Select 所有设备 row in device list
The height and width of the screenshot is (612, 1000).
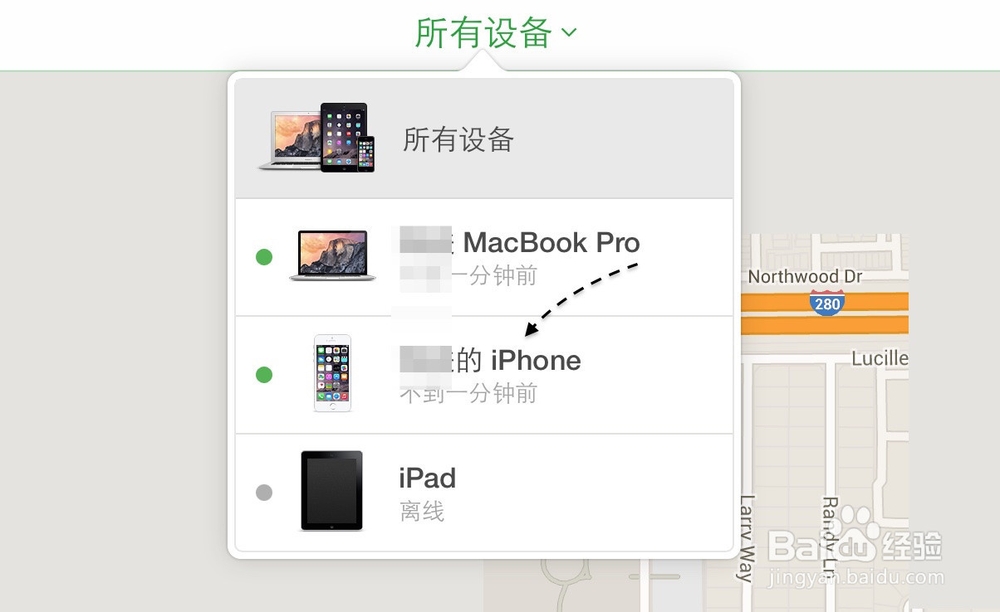pos(484,138)
